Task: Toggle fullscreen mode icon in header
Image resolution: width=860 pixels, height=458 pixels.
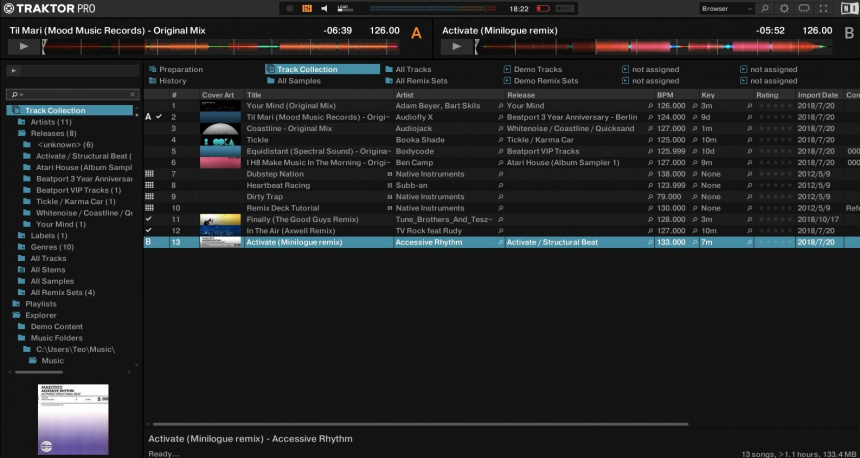Action: [824, 8]
